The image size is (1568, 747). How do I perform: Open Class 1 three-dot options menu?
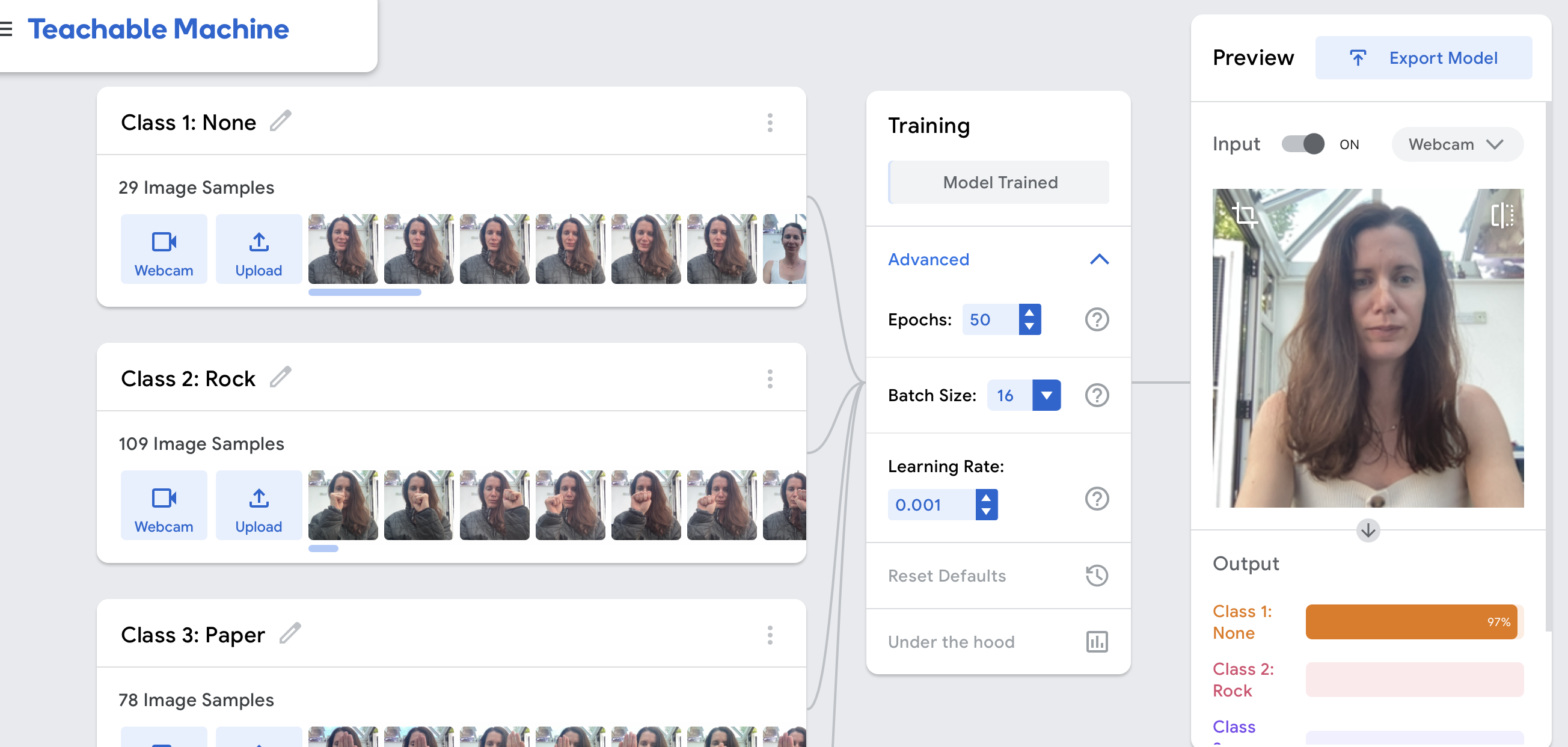point(770,122)
